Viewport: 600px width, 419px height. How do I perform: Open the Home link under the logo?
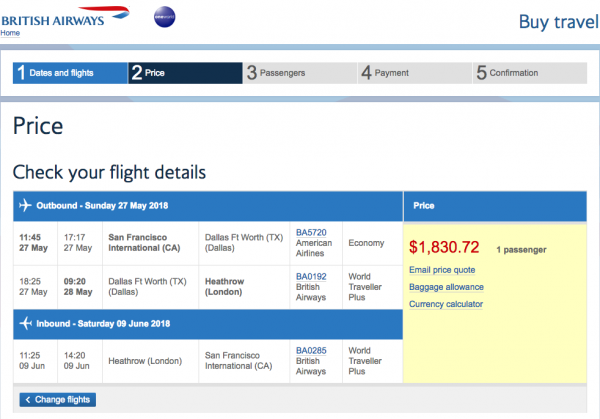click(10, 33)
